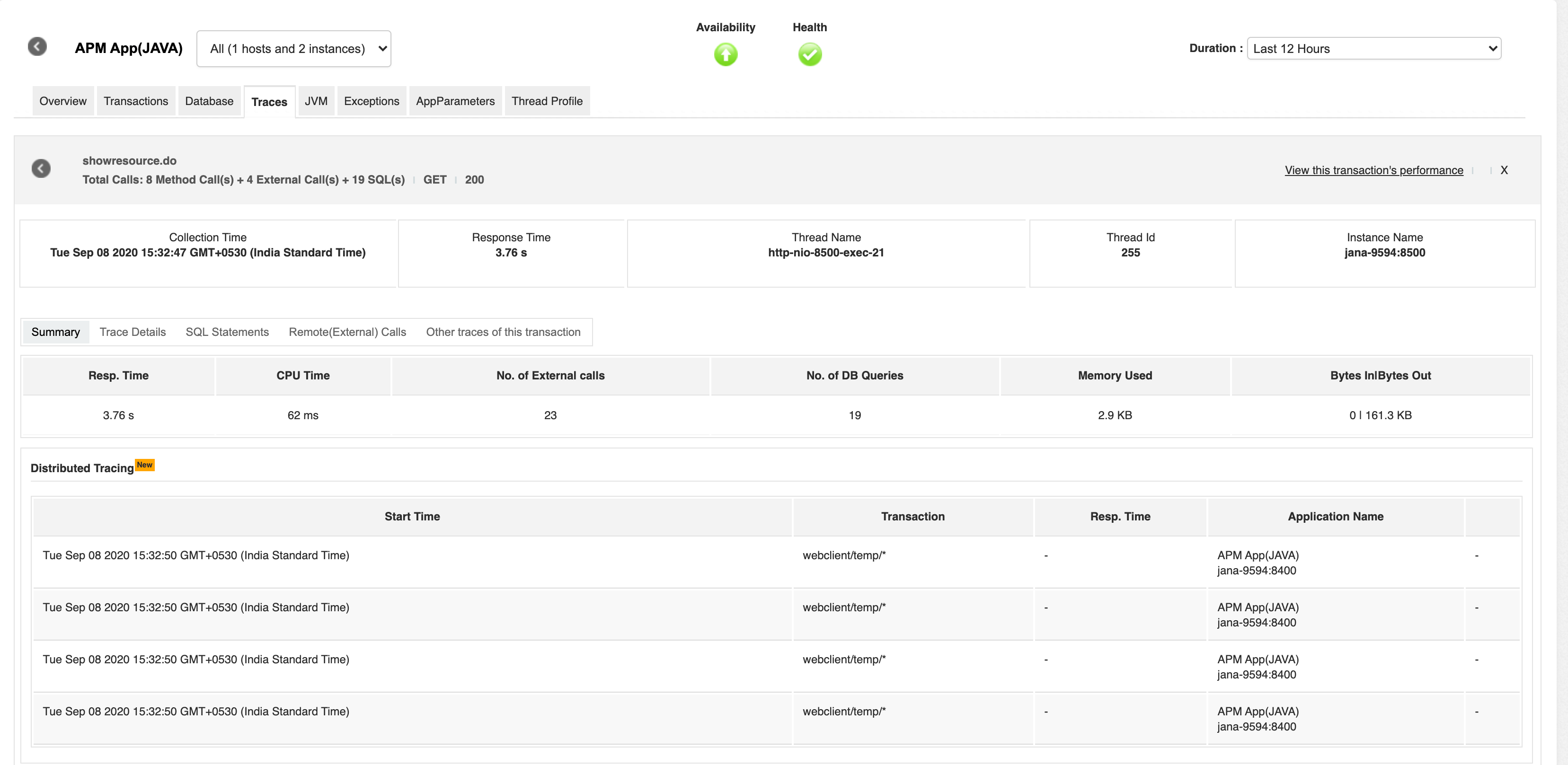
Task: Click the back arrow beside showresource.do
Action: (x=41, y=168)
